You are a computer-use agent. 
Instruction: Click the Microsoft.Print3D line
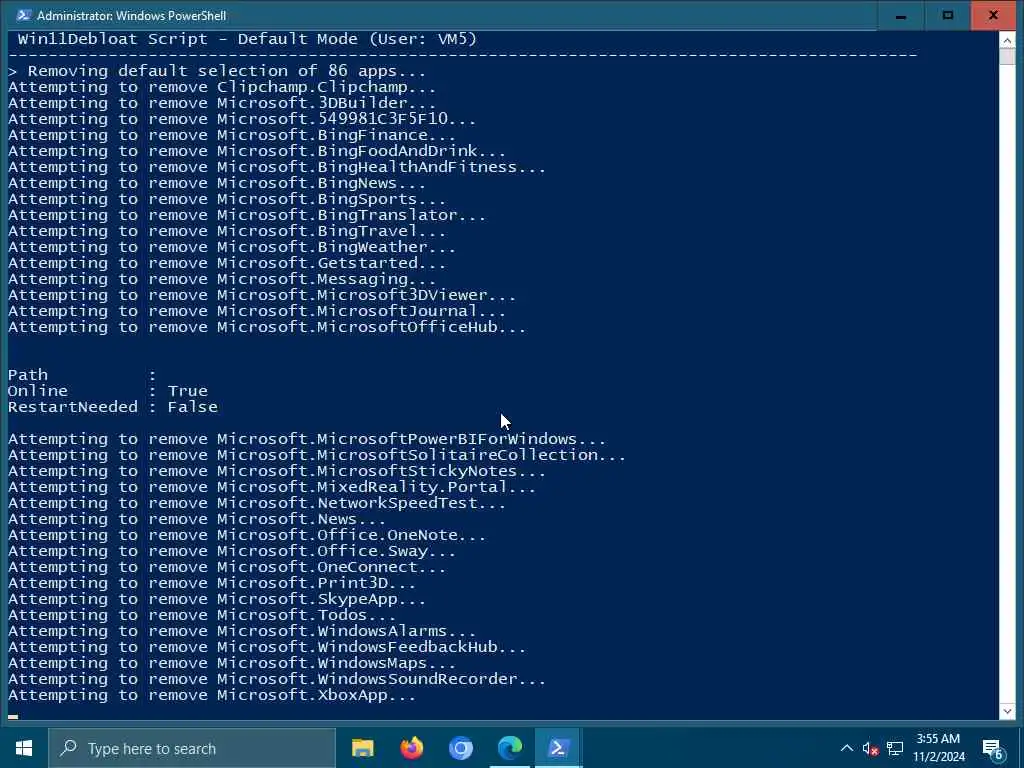point(212,583)
